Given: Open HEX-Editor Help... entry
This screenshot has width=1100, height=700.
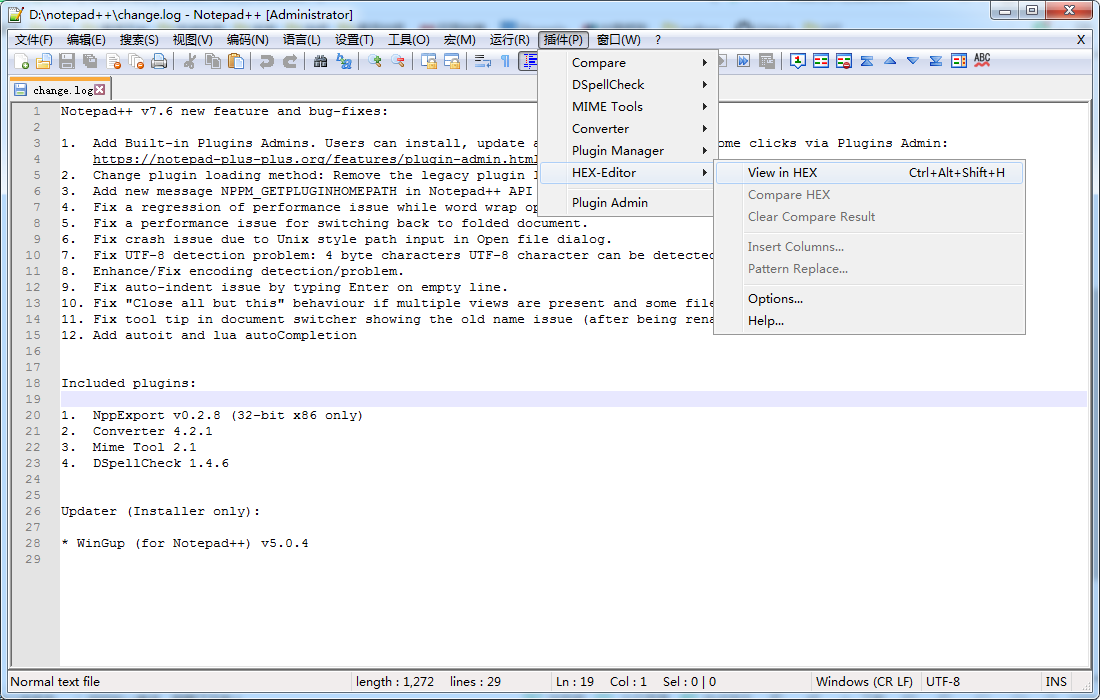Looking at the screenshot, I should pyautogui.click(x=869, y=321).
